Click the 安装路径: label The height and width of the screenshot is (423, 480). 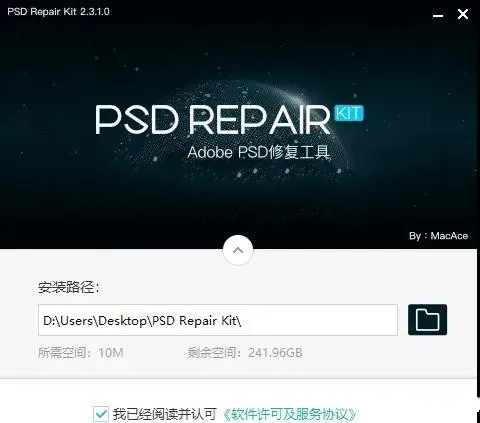click(x=69, y=287)
